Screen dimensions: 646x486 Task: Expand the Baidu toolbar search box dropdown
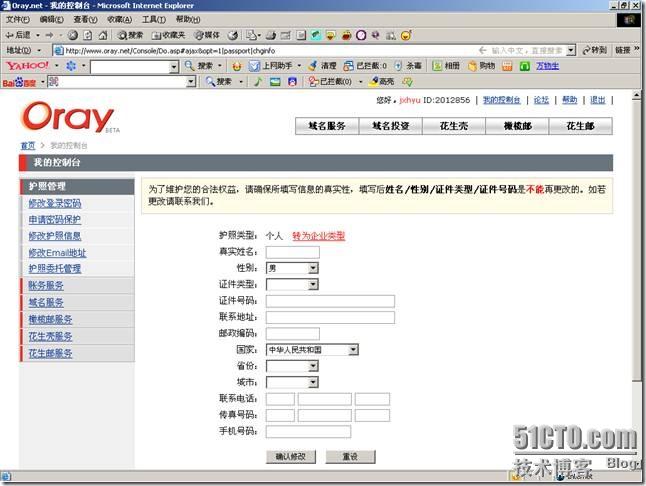pyautogui.click(x=191, y=82)
